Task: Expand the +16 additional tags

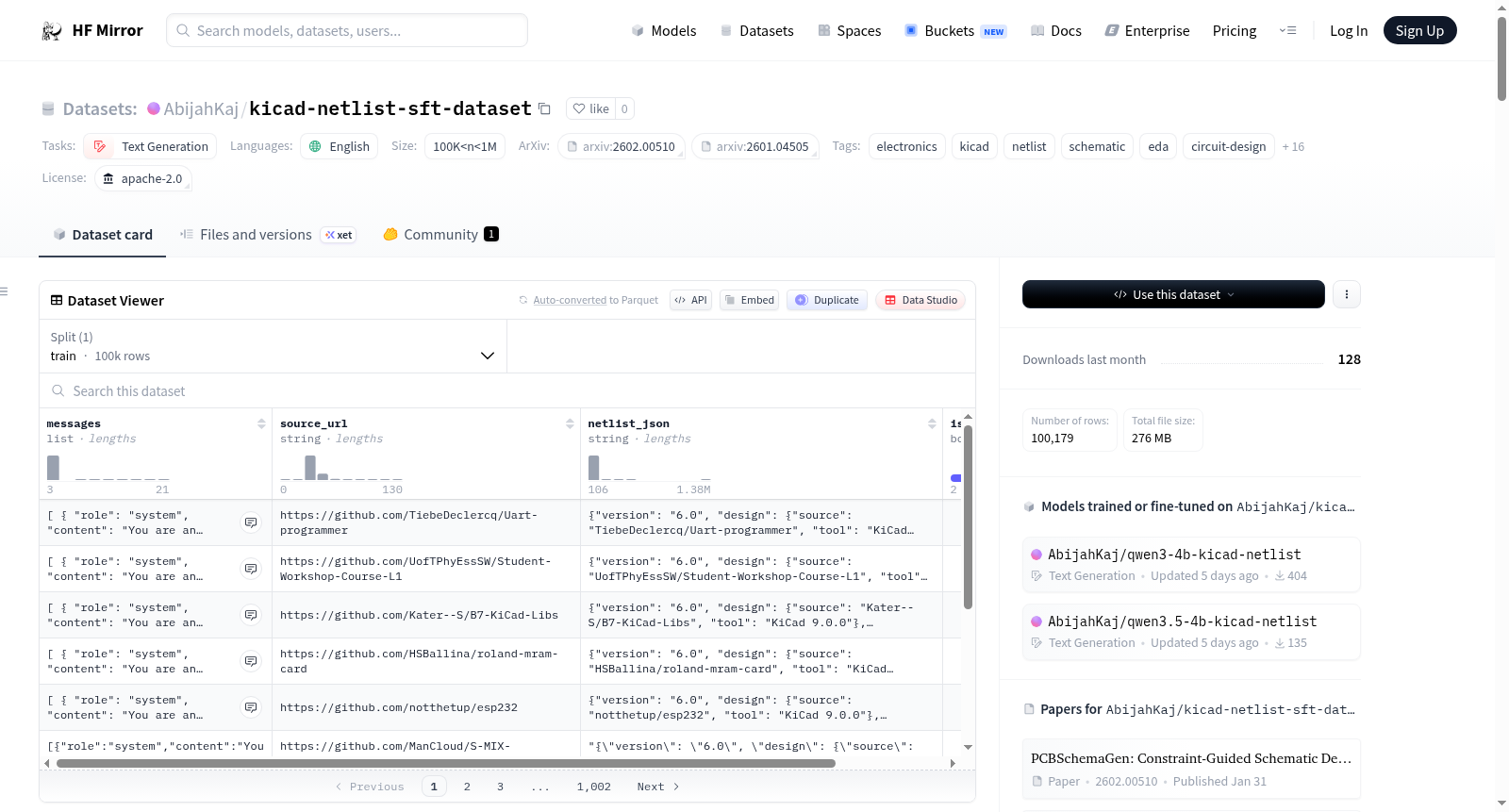Action: [x=1293, y=146]
